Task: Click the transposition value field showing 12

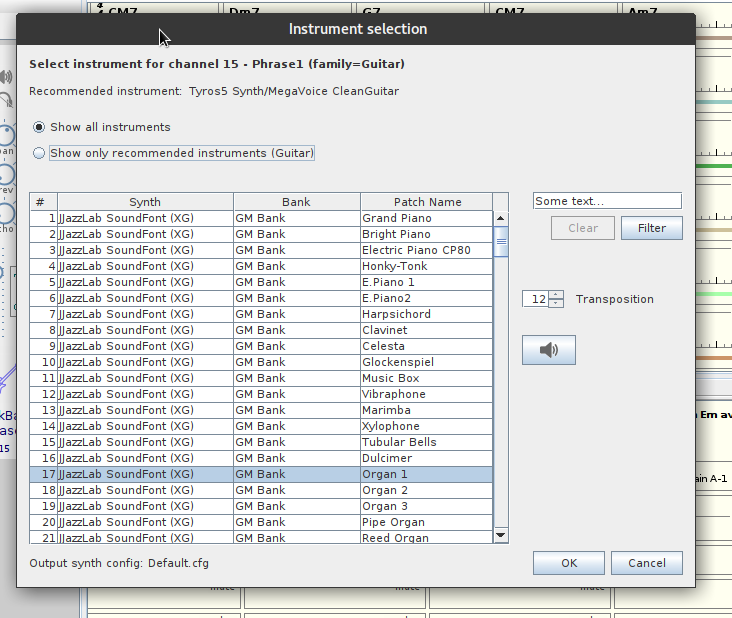Action: 535,299
